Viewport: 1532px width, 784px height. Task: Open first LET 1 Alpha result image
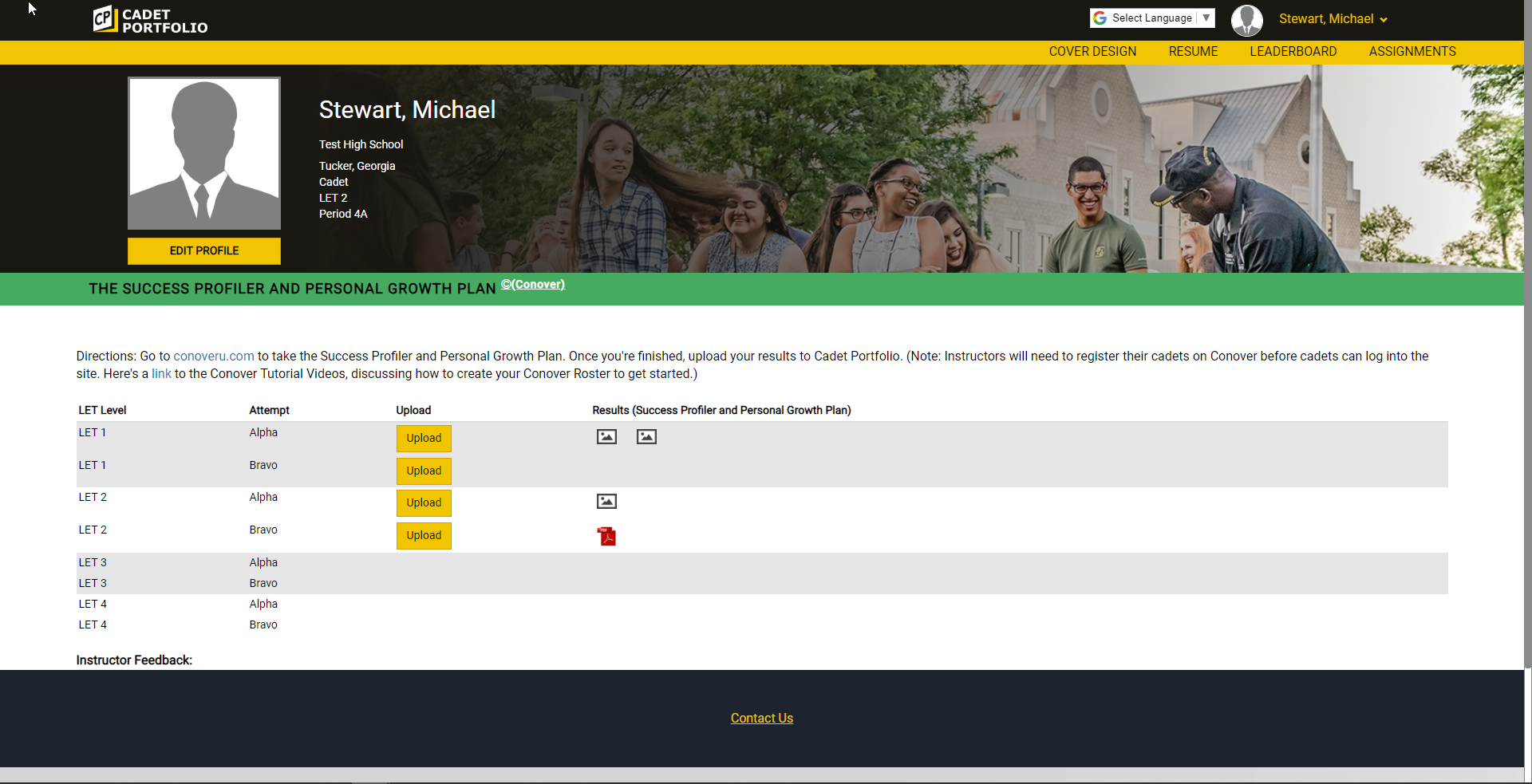pyautogui.click(x=606, y=436)
